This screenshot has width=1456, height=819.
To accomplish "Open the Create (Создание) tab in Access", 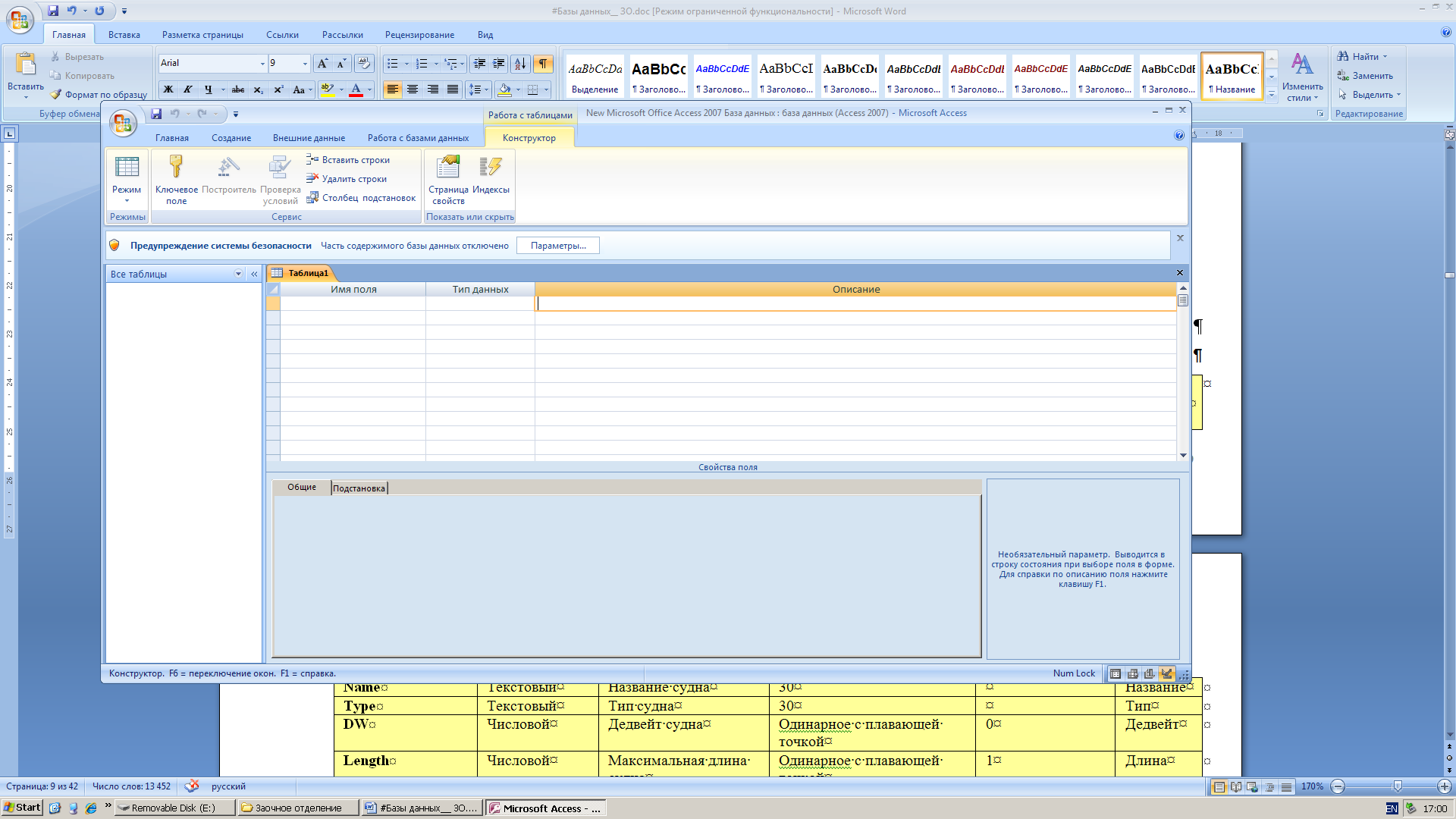I will point(231,138).
